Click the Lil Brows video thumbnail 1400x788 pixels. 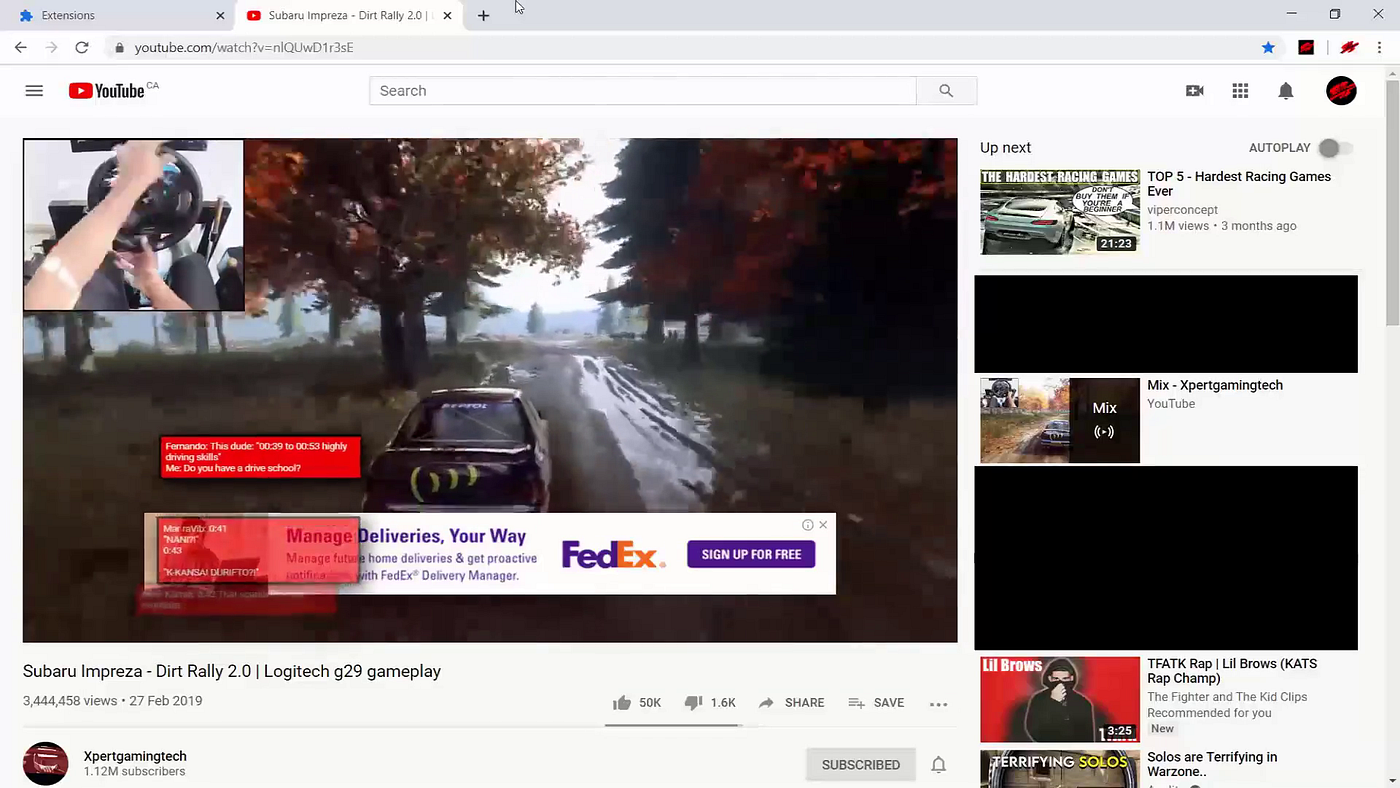pos(1060,699)
